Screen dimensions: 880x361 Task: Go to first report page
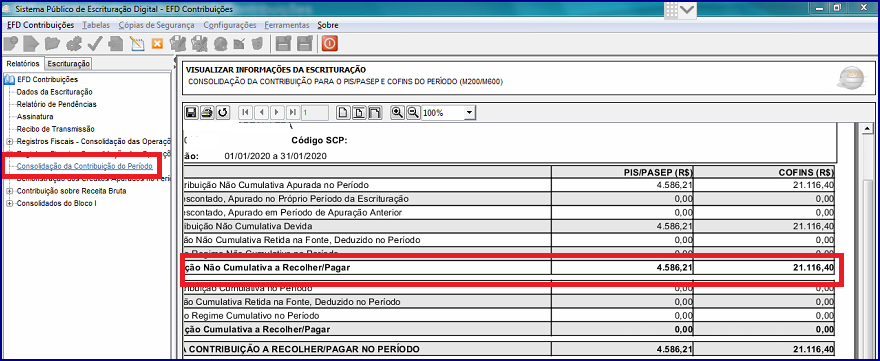[245, 113]
